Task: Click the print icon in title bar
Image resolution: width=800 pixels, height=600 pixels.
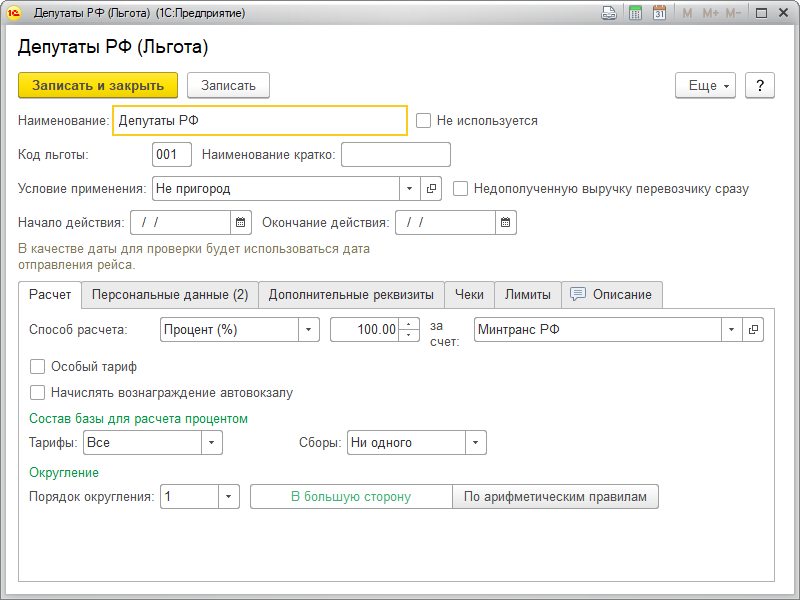Action: 608,14
